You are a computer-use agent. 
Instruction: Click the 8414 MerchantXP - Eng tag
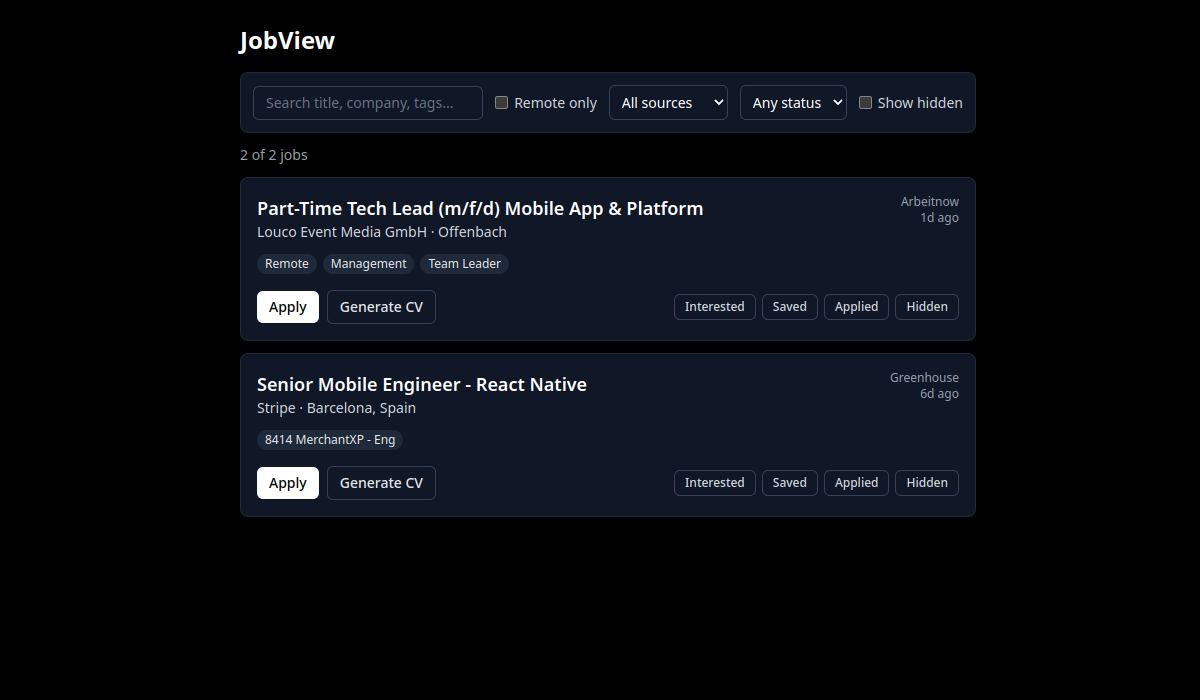(330, 440)
